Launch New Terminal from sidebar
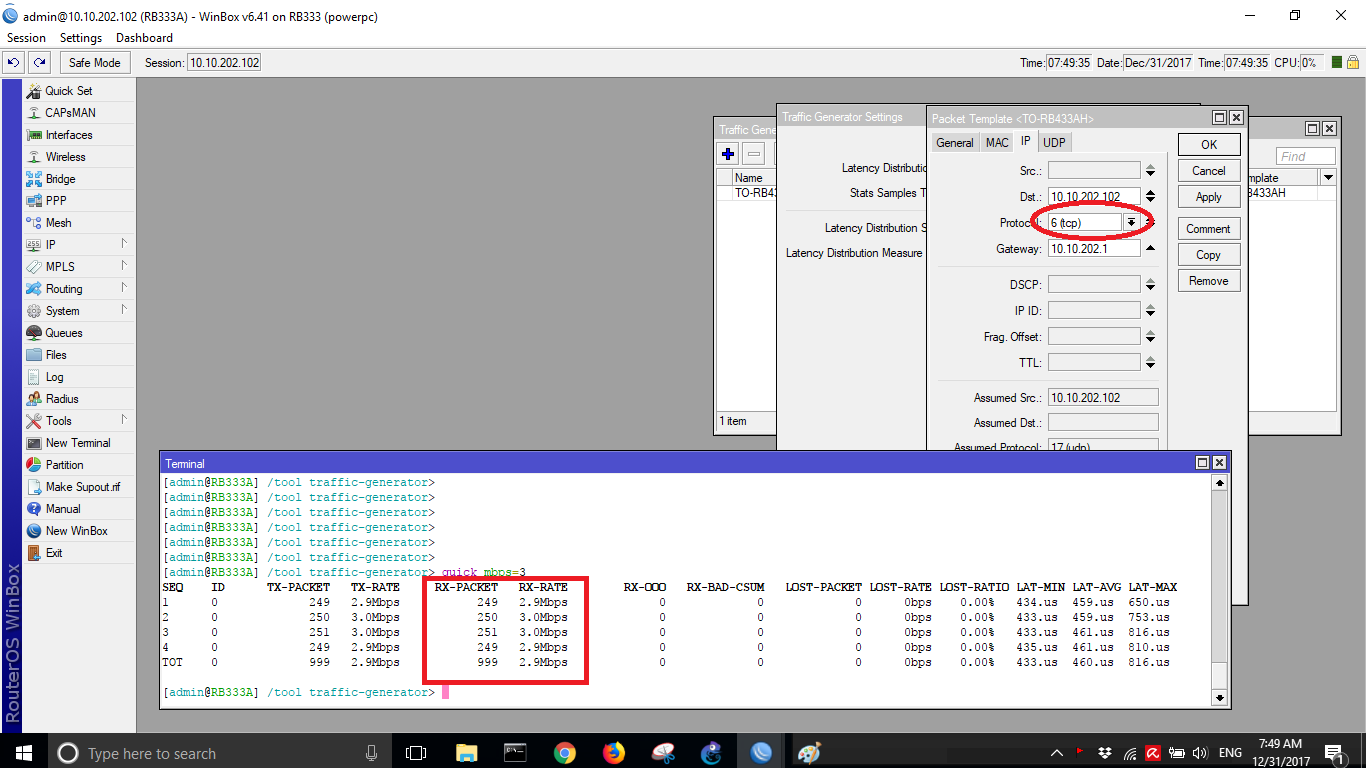This screenshot has width=1366, height=768. [77, 443]
